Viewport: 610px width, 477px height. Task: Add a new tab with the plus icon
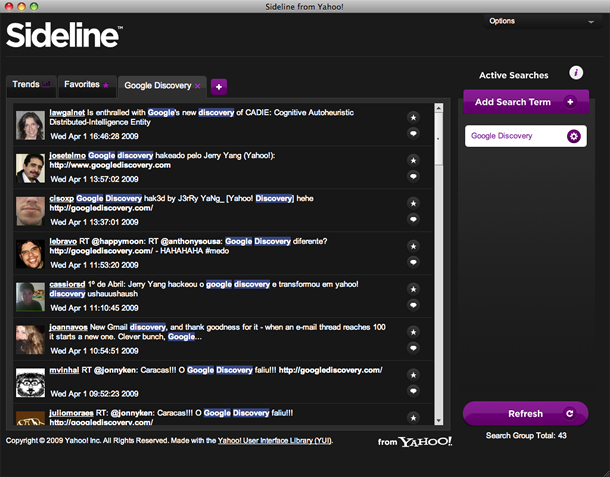[219, 87]
